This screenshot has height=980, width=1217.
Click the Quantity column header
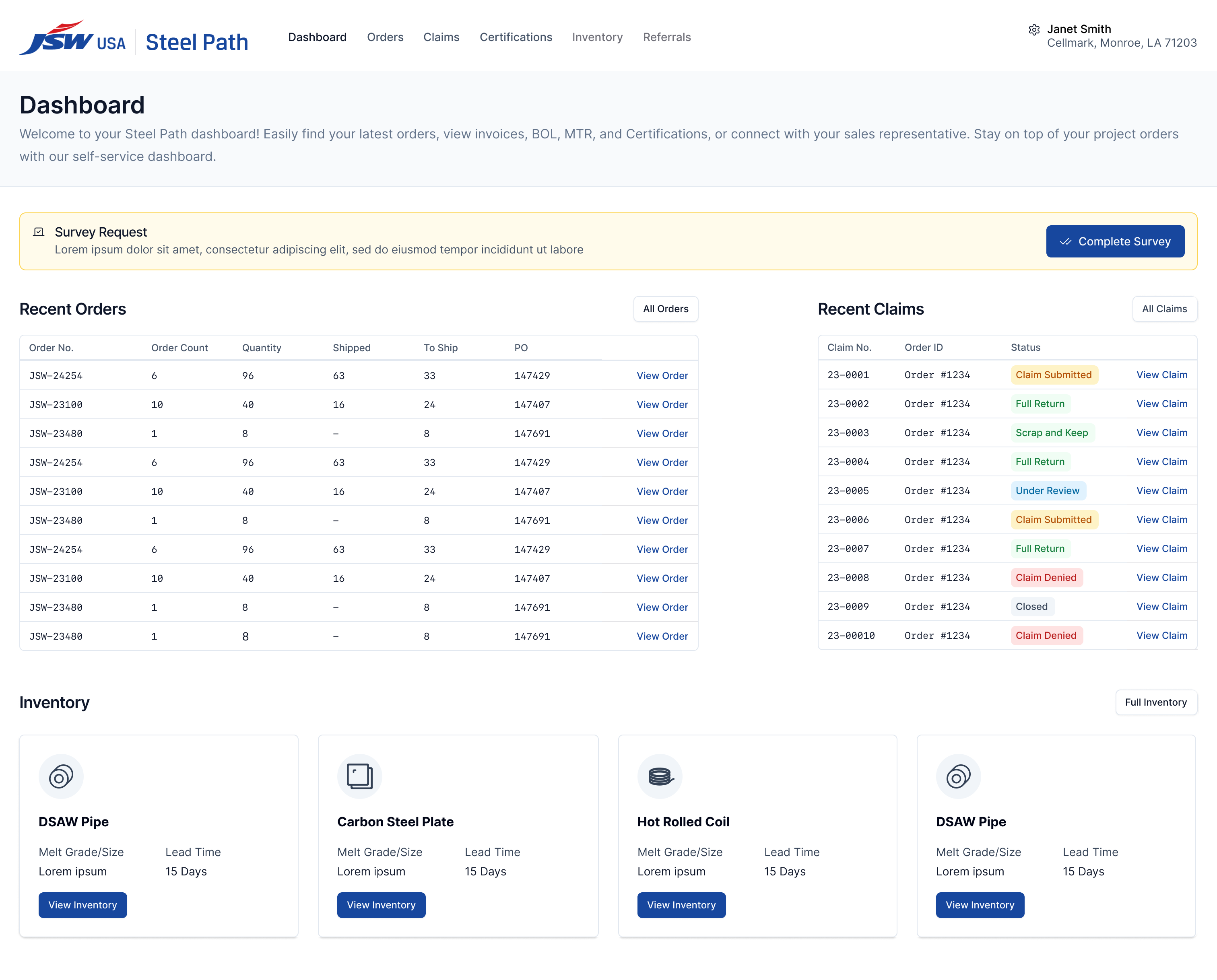pyautogui.click(x=262, y=348)
